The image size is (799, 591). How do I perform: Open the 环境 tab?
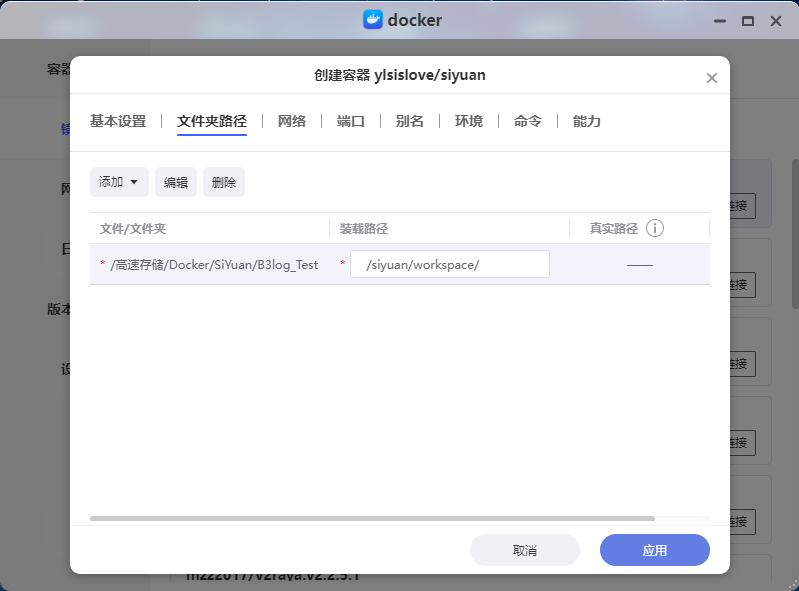(469, 121)
